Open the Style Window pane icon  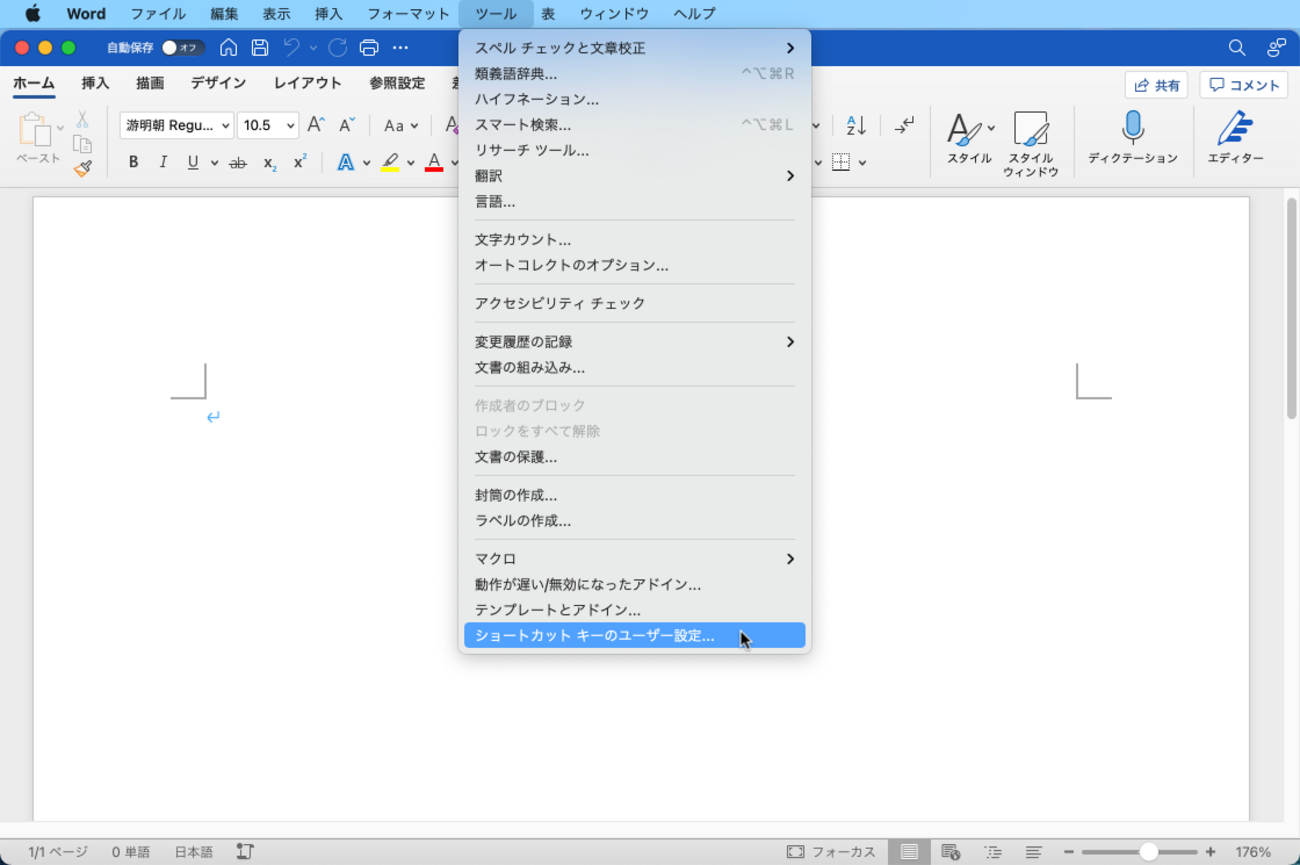pos(1030,130)
